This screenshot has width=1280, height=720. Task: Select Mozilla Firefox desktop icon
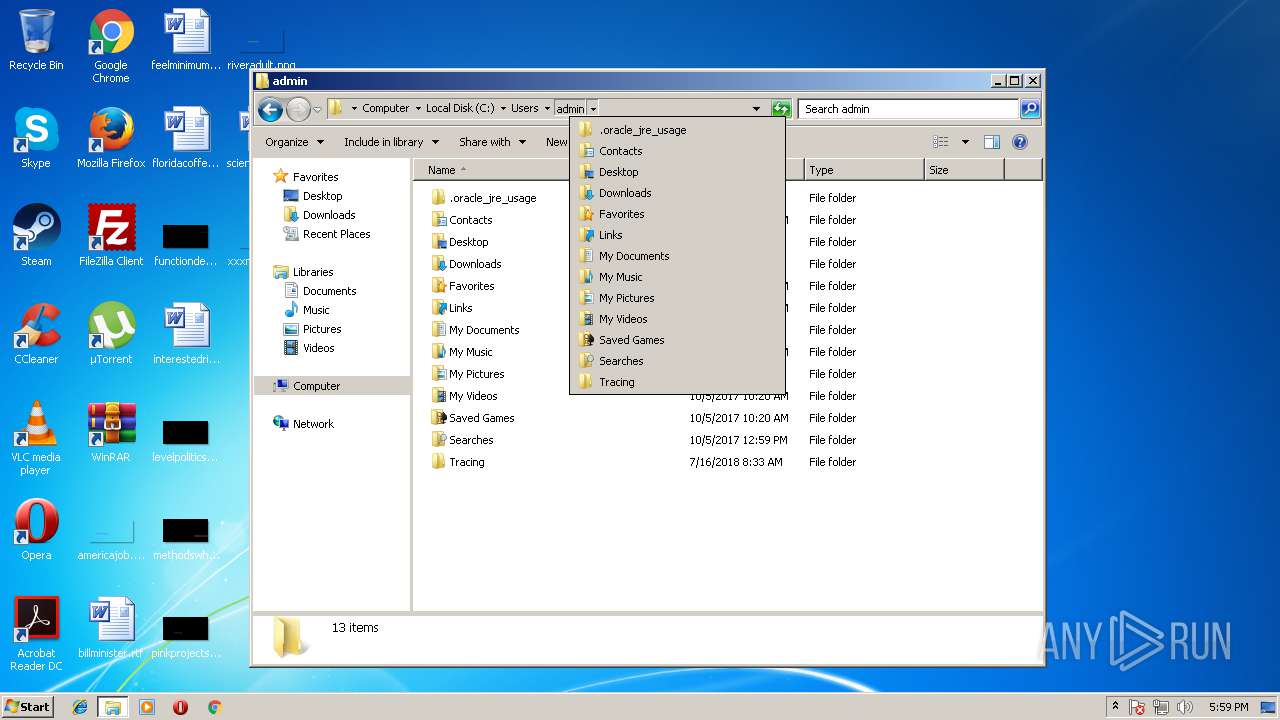pos(111,138)
